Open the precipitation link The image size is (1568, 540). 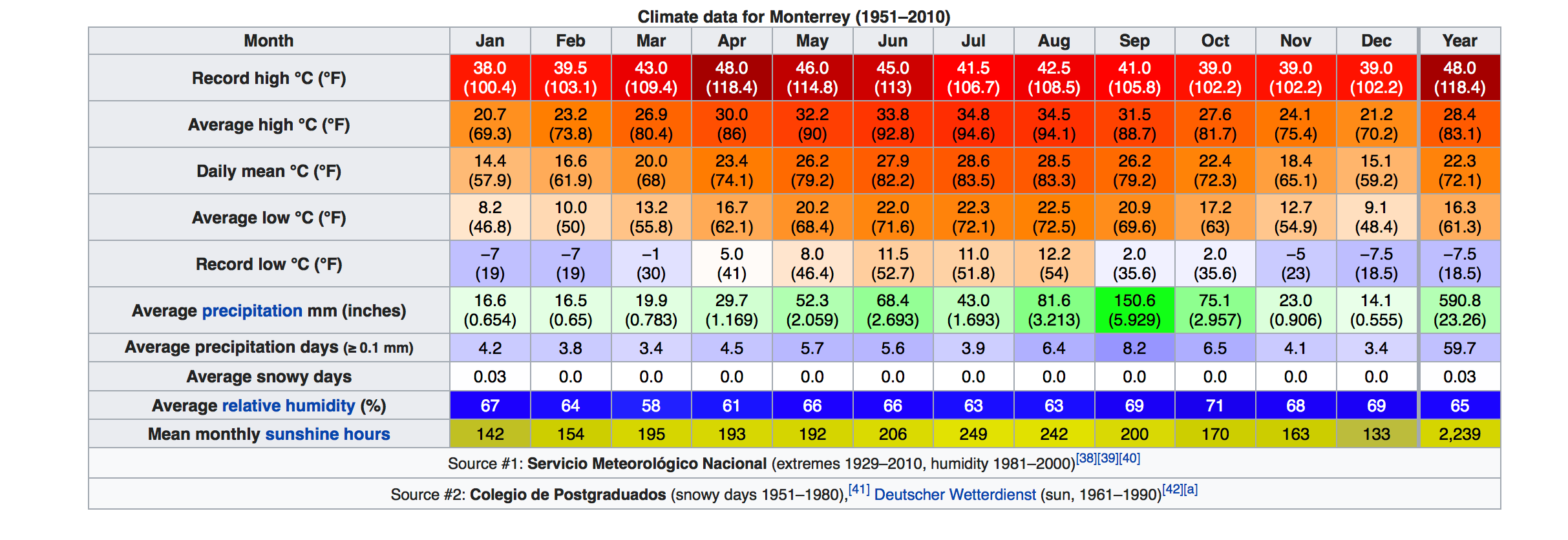click(x=252, y=311)
